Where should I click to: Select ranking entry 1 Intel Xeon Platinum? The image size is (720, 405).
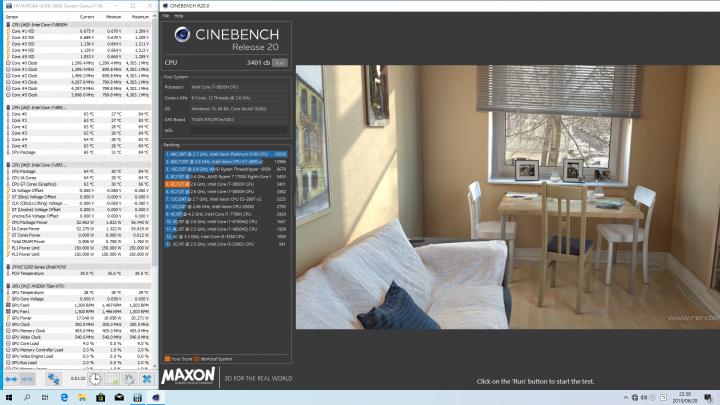(226, 154)
